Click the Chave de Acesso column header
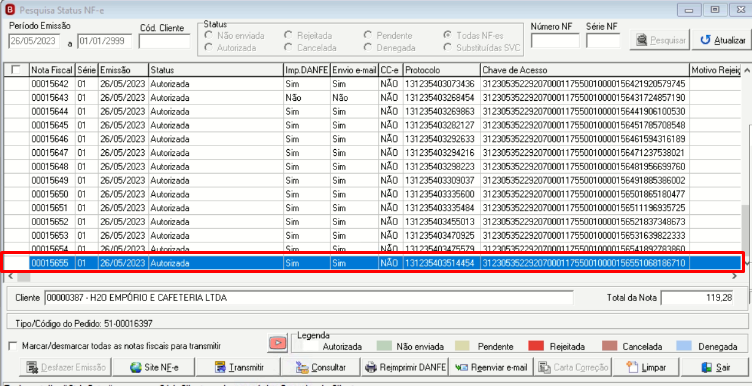Screen dimensions: 752x386 pos(584,70)
